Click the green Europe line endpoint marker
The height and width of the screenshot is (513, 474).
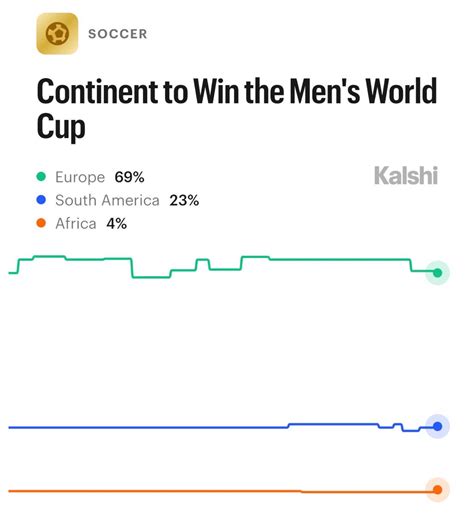pyautogui.click(x=438, y=273)
